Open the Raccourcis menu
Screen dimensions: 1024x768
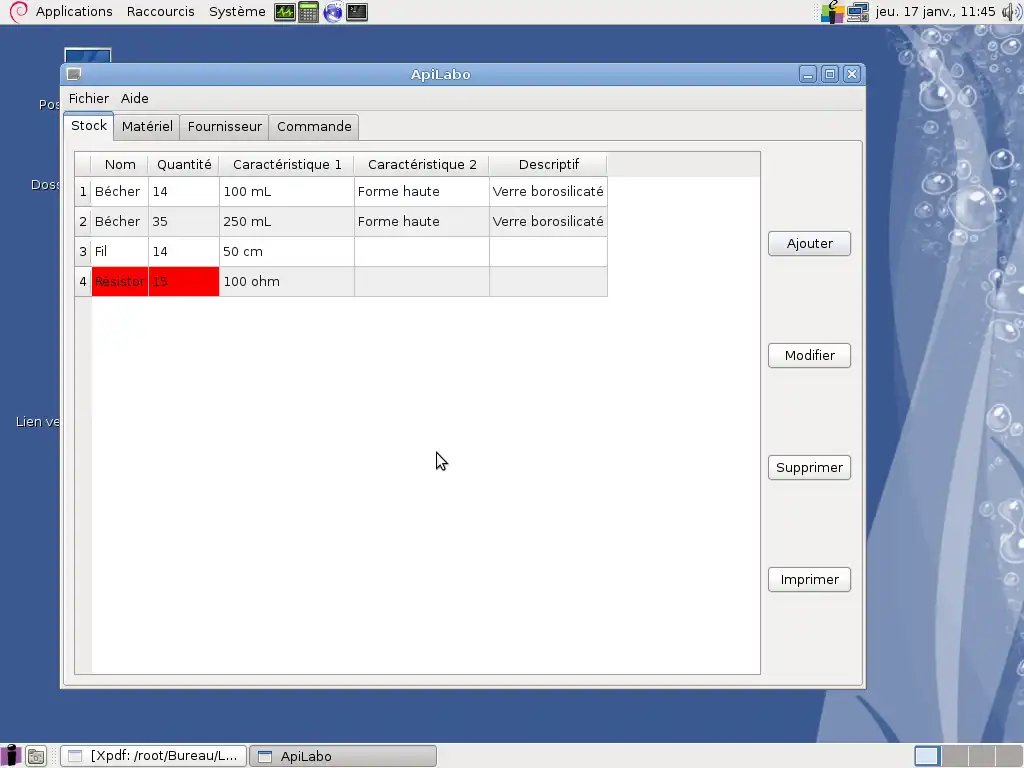(161, 12)
